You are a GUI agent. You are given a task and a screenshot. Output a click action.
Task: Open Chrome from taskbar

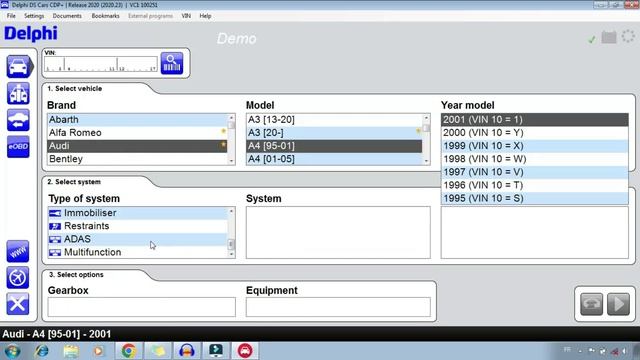coord(129,351)
